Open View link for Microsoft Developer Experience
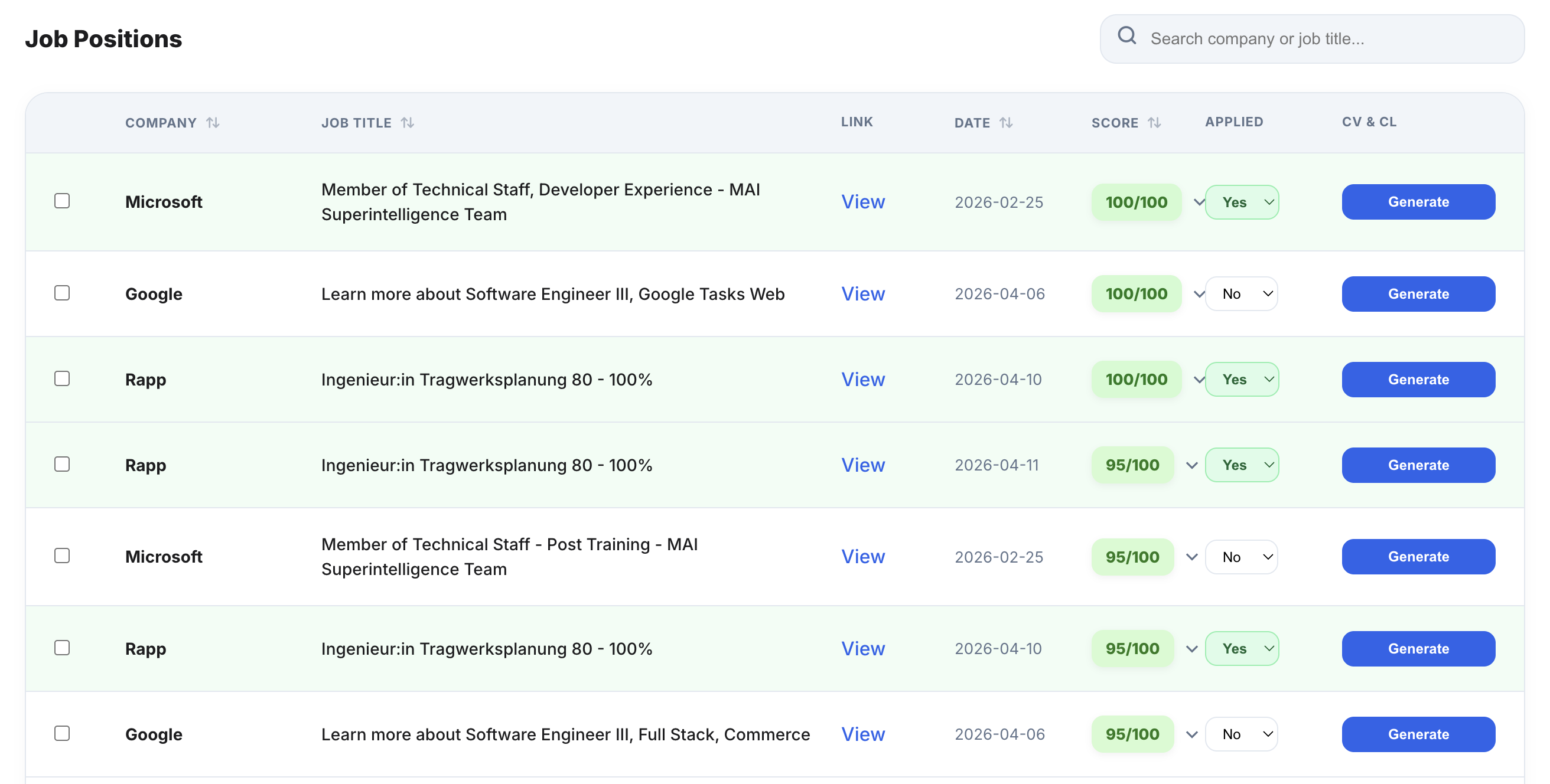 click(863, 202)
